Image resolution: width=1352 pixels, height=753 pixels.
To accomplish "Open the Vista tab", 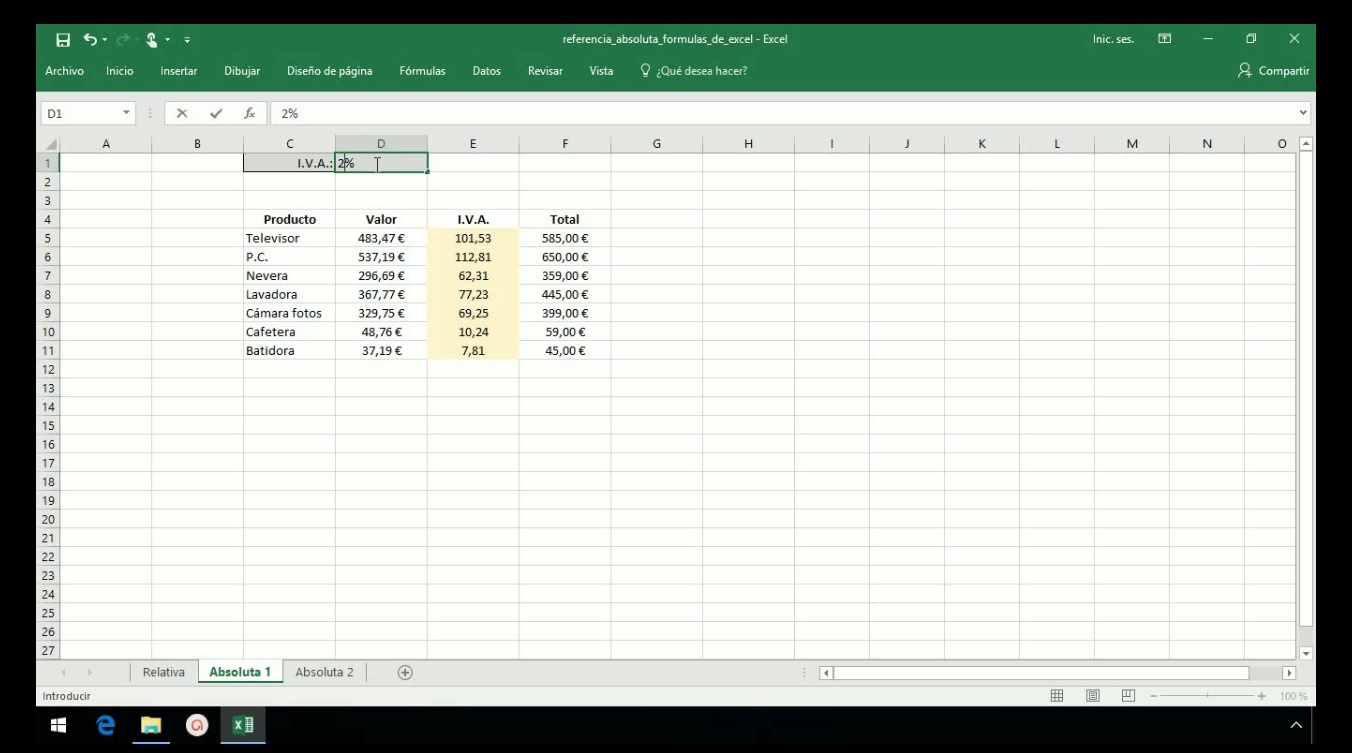I will (601, 71).
